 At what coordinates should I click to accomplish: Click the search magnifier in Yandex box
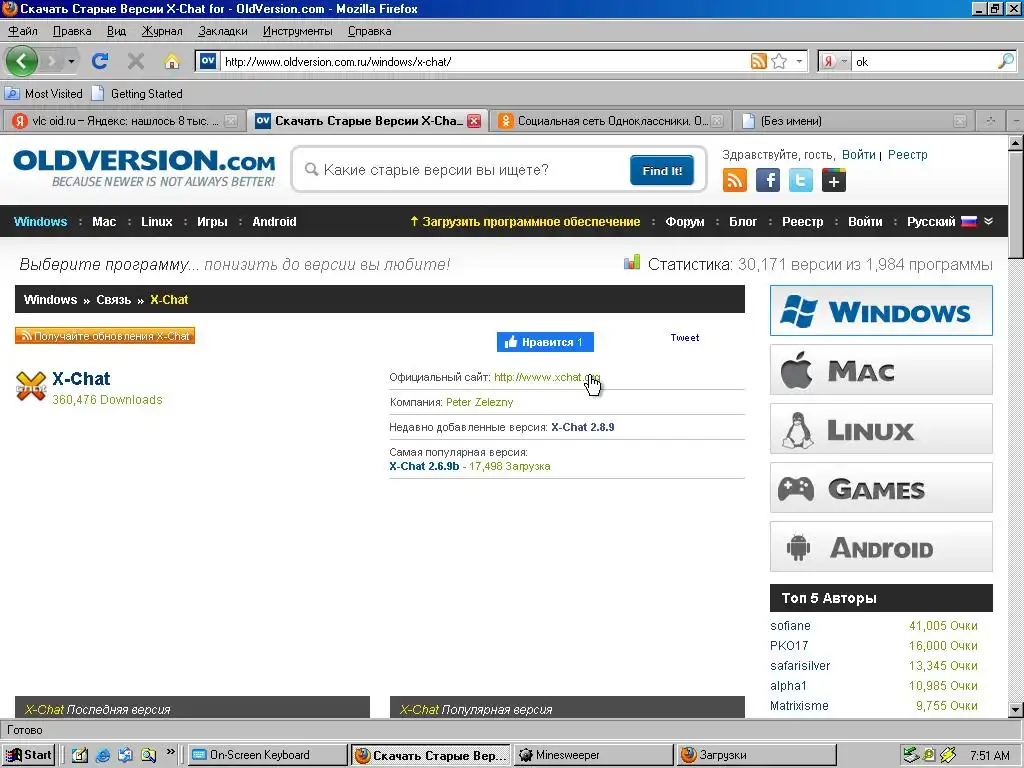(x=1006, y=61)
